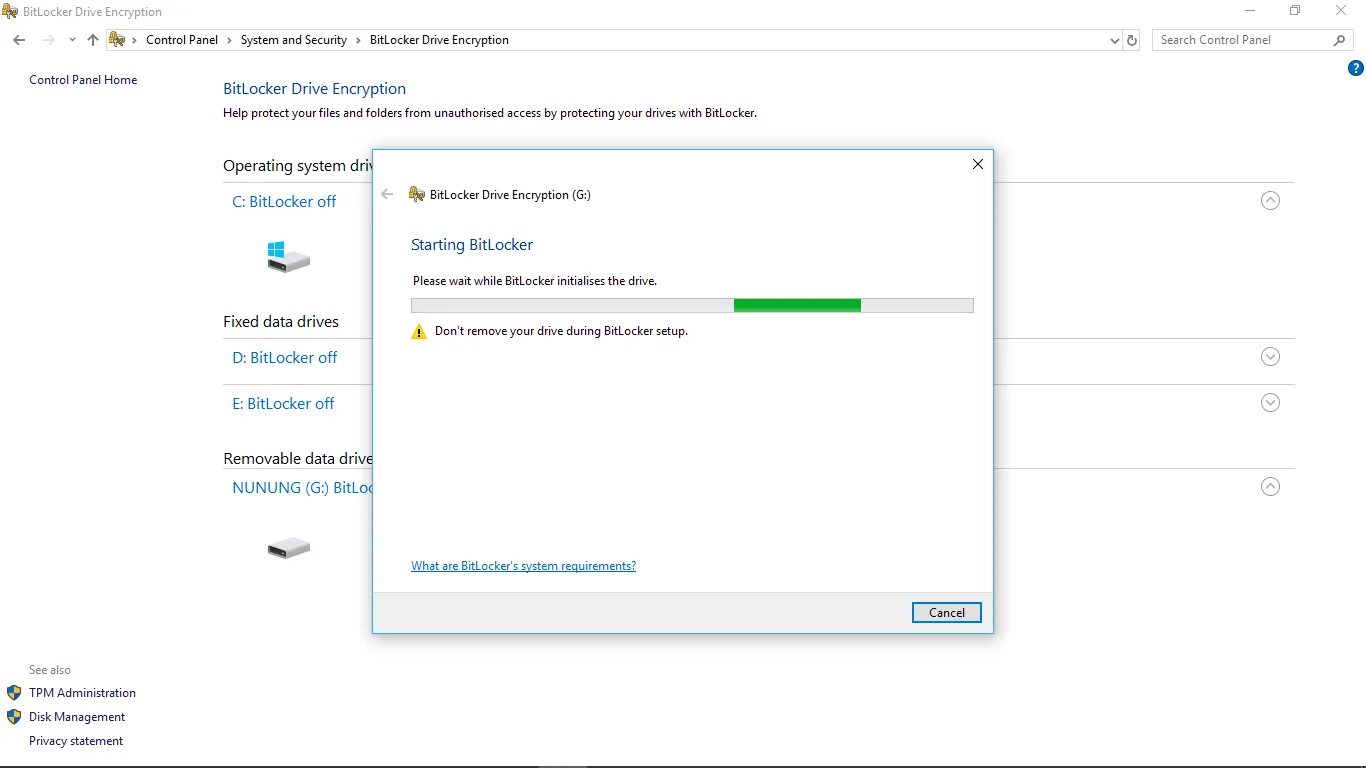The image size is (1366, 768).
Task: Close the BitLocker Drive Encryption (G:) dialog
Action: [978, 164]
